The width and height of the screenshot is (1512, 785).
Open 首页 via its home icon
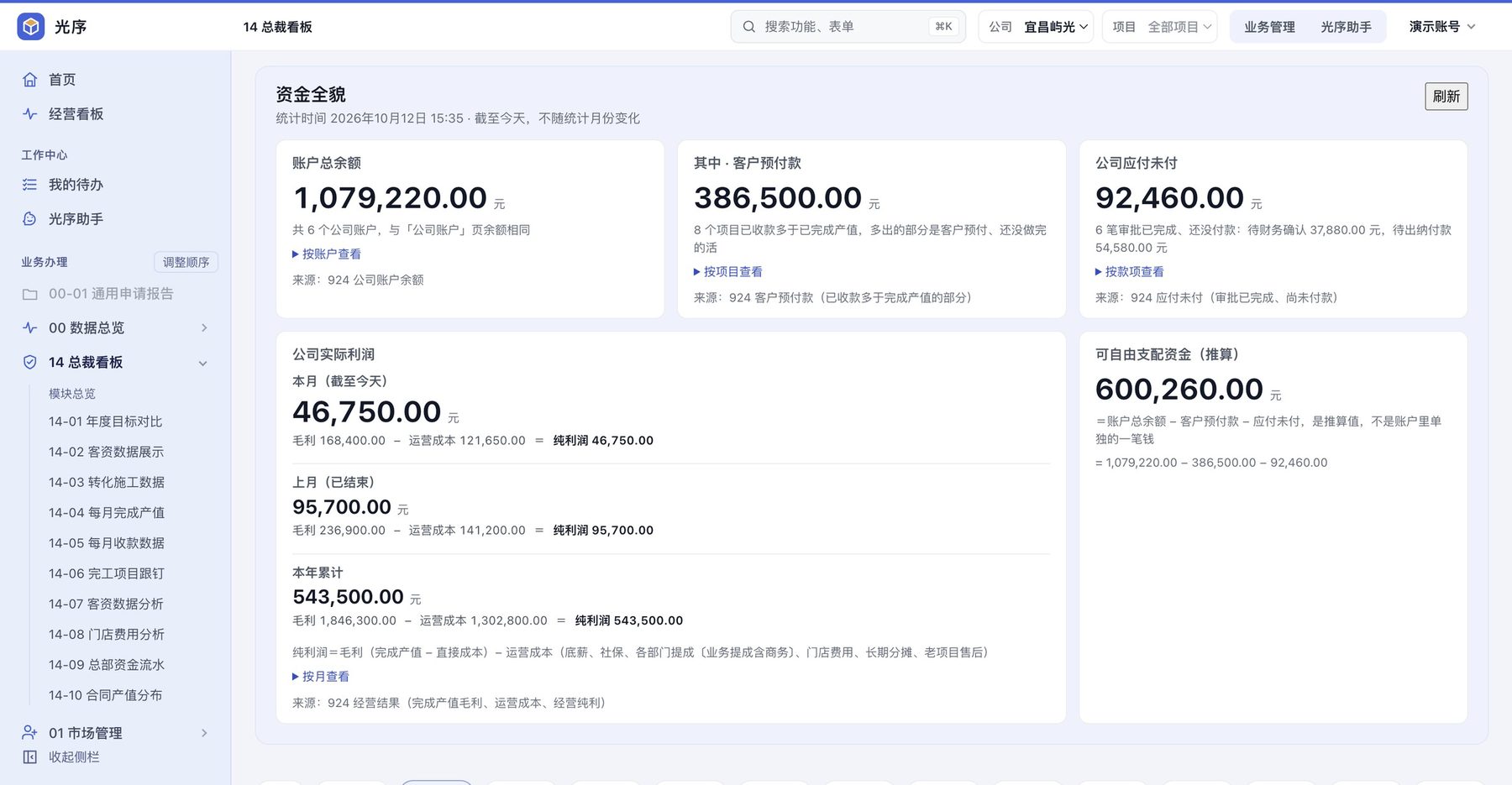(x=30, y=80)
